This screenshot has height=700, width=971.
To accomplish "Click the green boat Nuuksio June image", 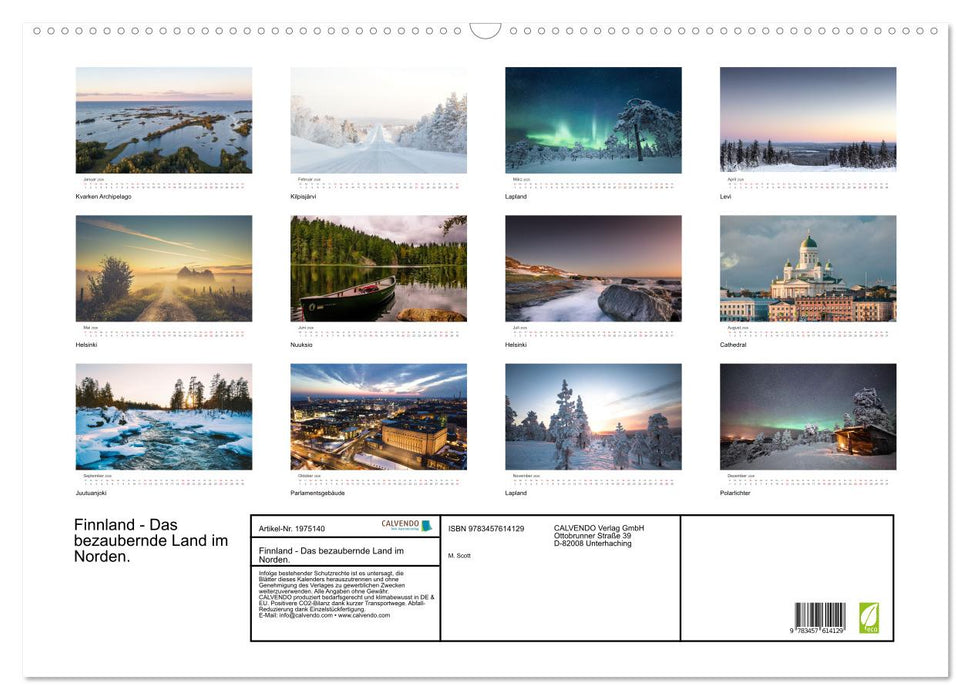I will tap(377, 268).
